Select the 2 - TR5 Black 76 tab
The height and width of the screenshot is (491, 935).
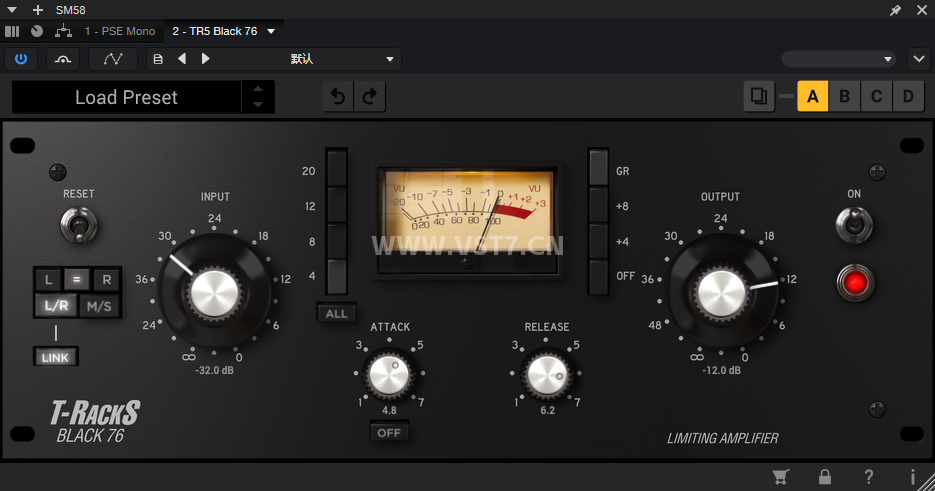point(215,31)
